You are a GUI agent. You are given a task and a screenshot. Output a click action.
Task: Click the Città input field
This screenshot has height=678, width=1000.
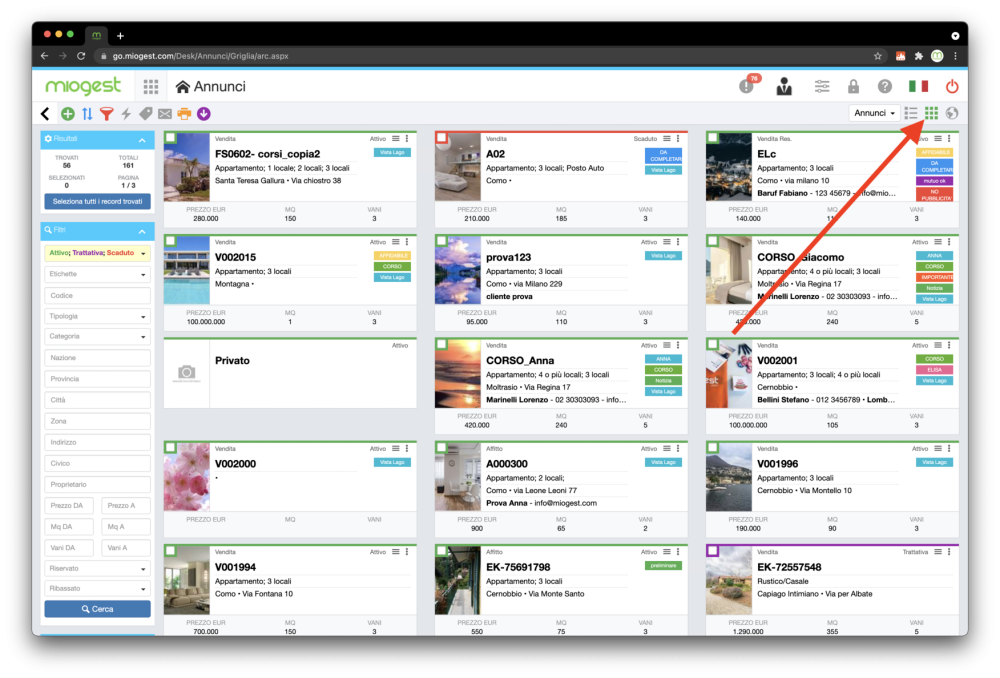click(x=98, y=400)
